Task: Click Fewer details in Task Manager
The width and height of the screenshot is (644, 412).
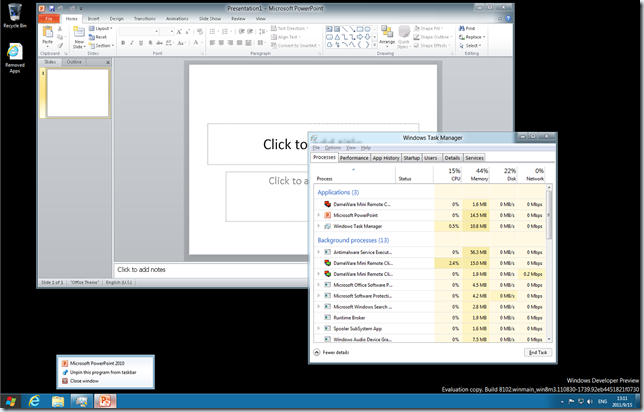Action: click(x=331, y=352)
